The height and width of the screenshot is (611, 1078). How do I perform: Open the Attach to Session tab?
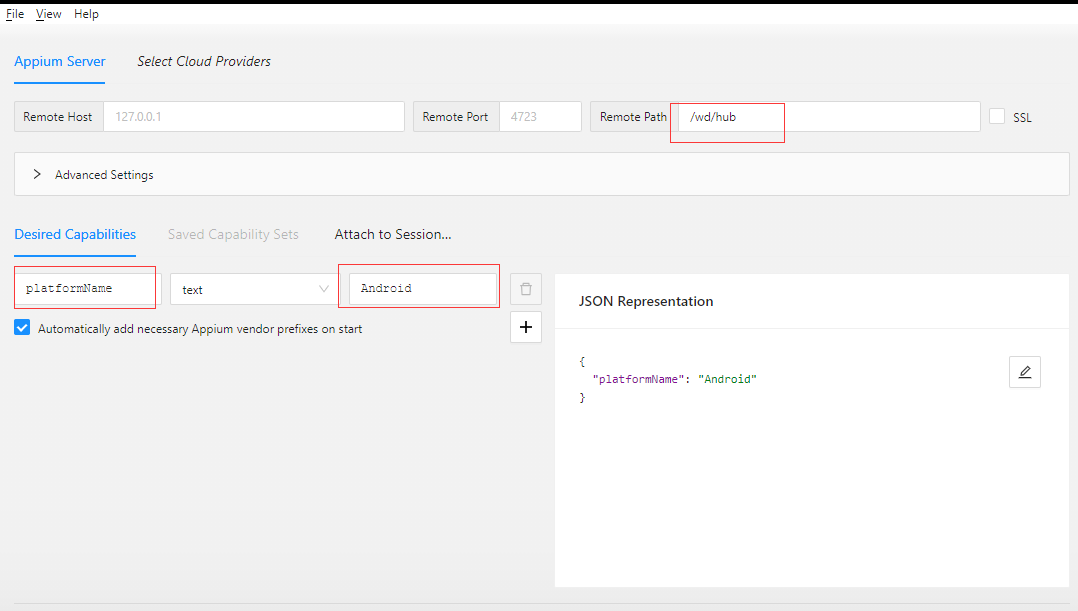coord(393,234)
